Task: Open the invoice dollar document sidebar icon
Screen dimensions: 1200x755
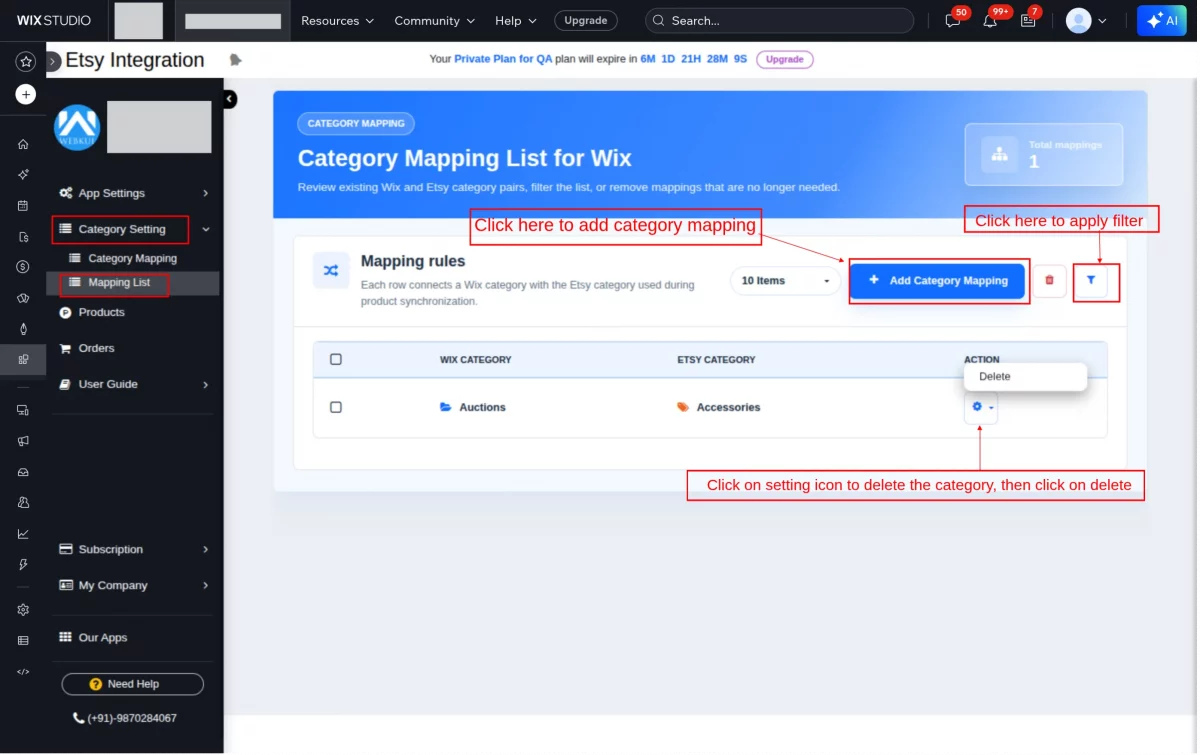Action: click(x=23, y=237)
